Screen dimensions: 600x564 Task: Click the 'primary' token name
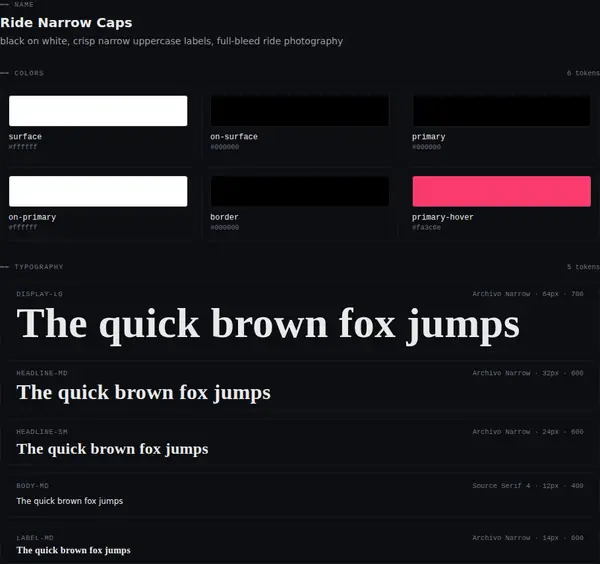coord(429,137)
